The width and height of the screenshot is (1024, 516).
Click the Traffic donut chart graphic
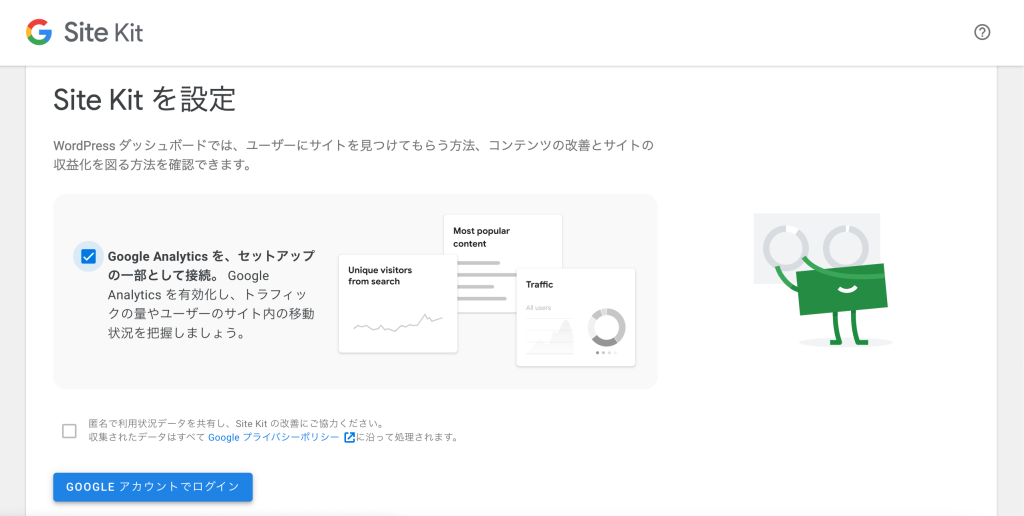607,327
